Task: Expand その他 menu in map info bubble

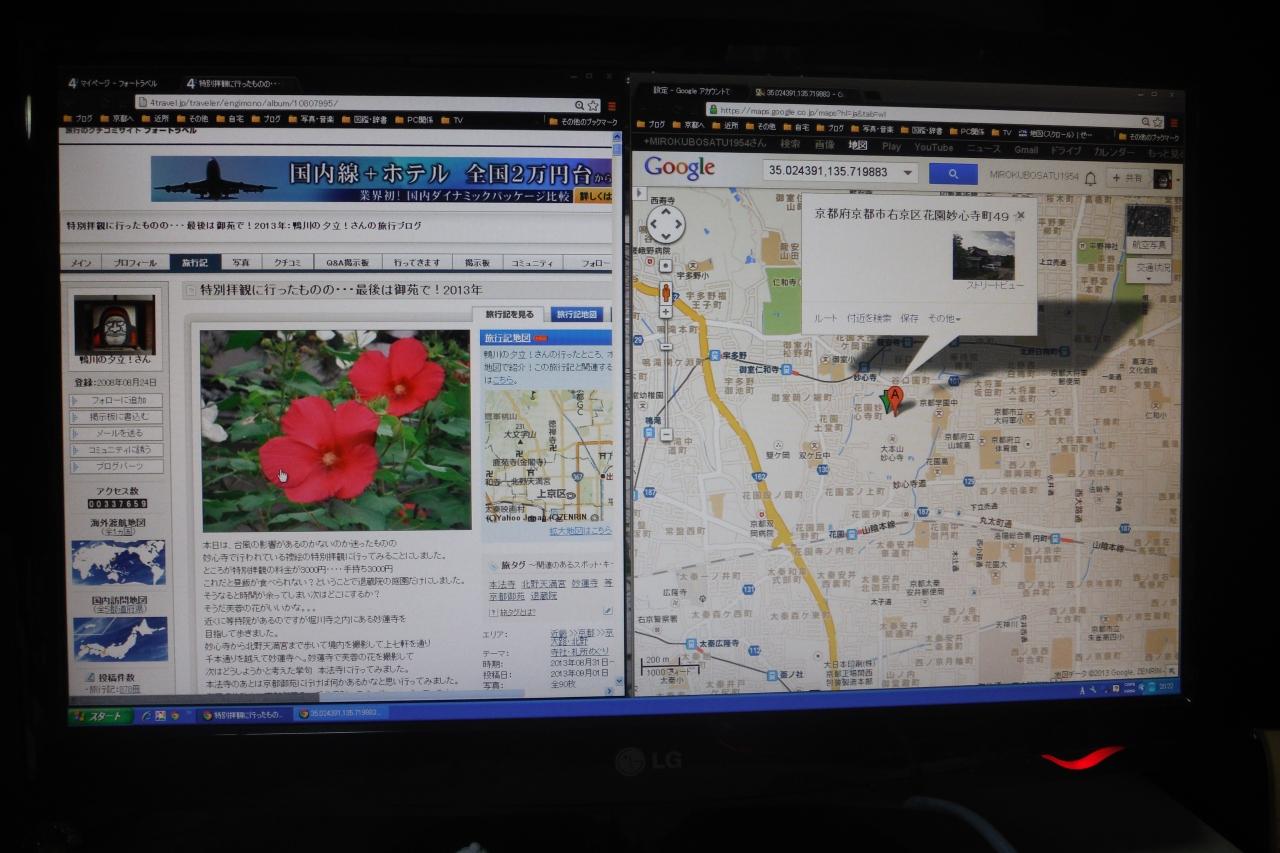Action: [x=944, y=319]
